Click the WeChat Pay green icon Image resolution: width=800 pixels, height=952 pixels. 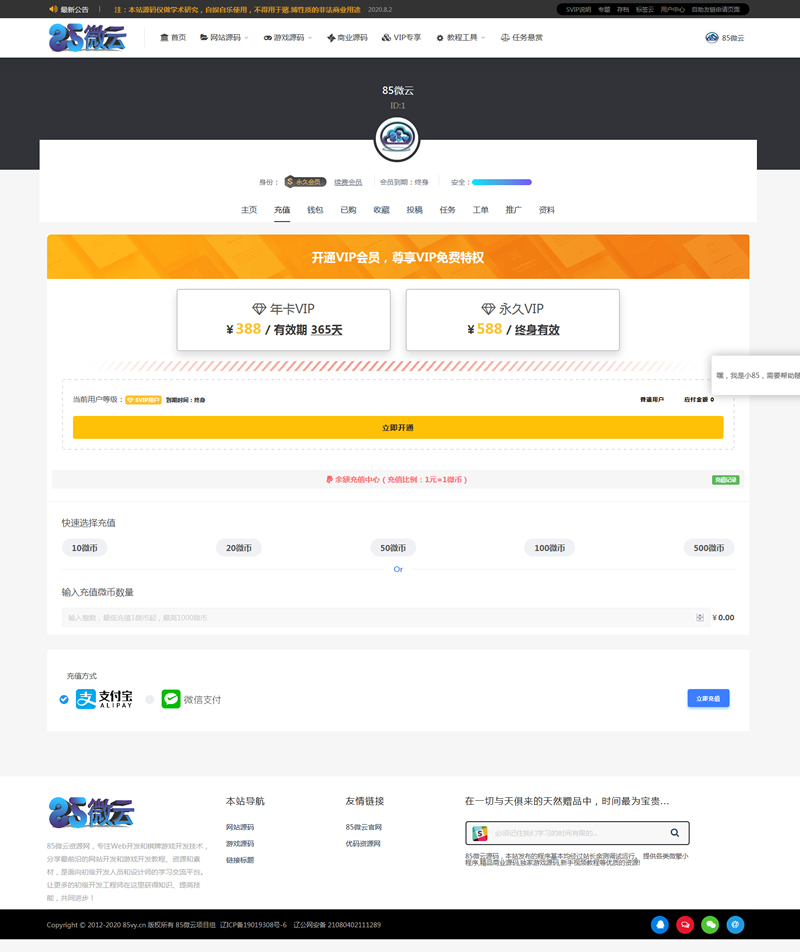click(169, 697)
